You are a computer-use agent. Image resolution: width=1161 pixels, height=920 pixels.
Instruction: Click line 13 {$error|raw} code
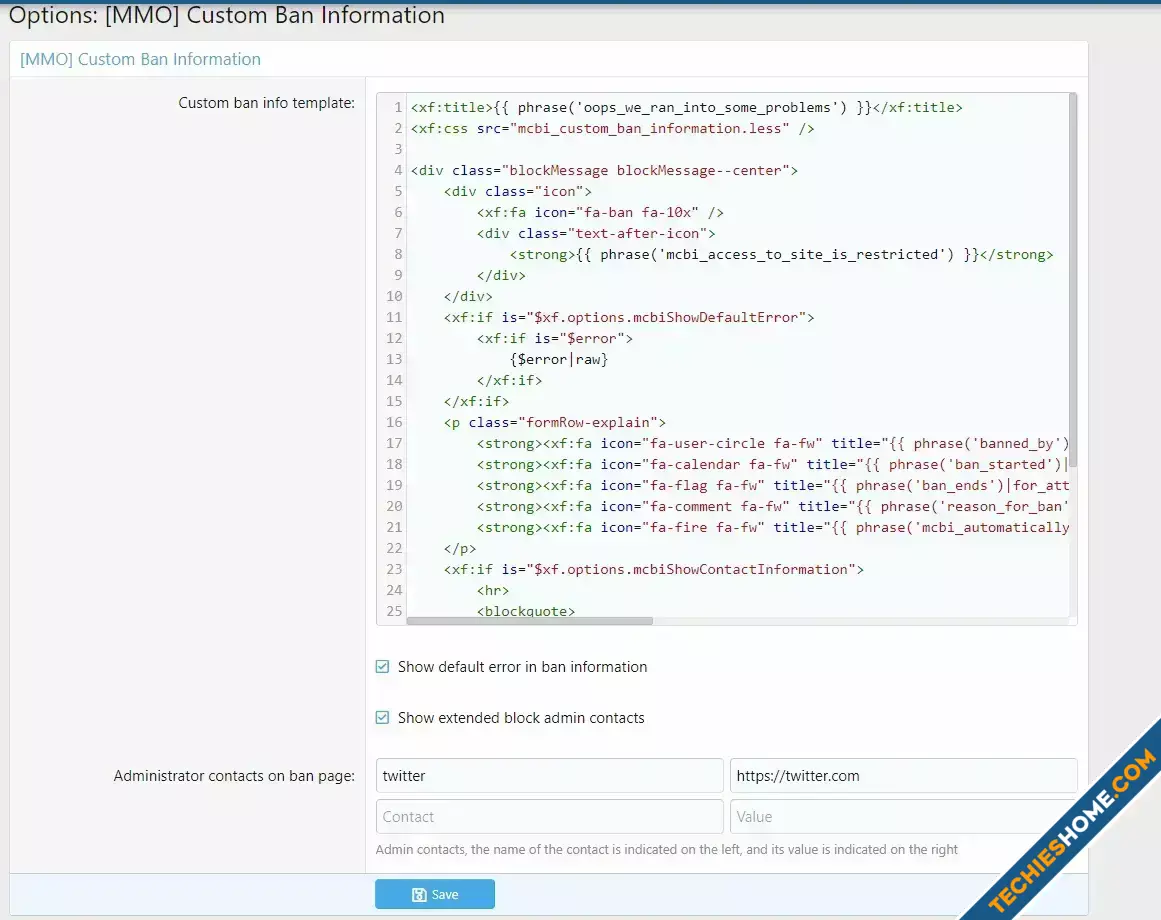coord(559,359)
